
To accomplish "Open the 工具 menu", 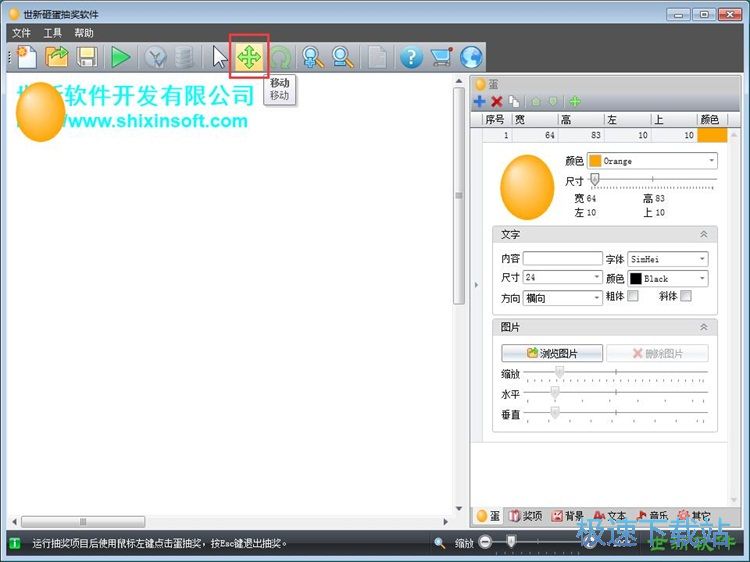I will [52, 33].
